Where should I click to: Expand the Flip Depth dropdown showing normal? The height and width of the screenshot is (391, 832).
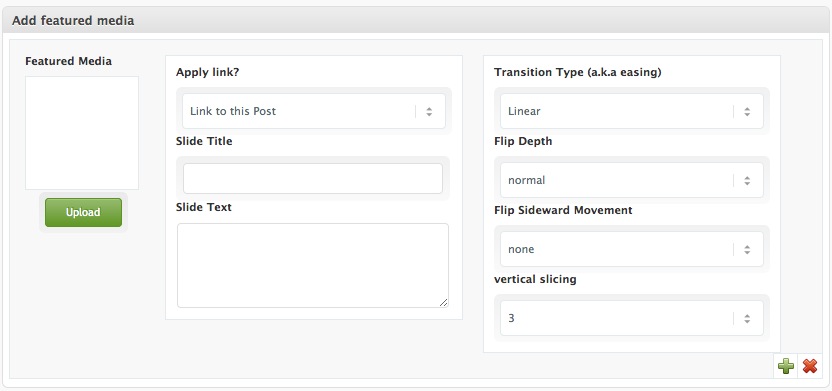coord(631,180)
